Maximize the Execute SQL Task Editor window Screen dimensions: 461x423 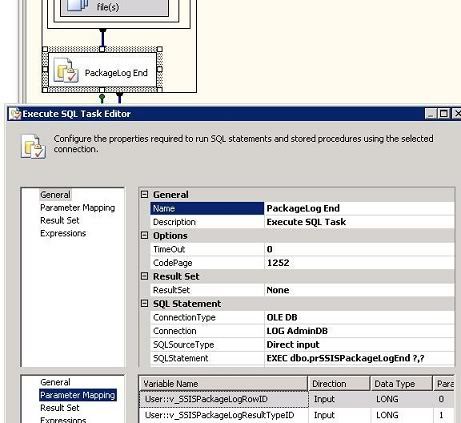(x=444, y=114)
